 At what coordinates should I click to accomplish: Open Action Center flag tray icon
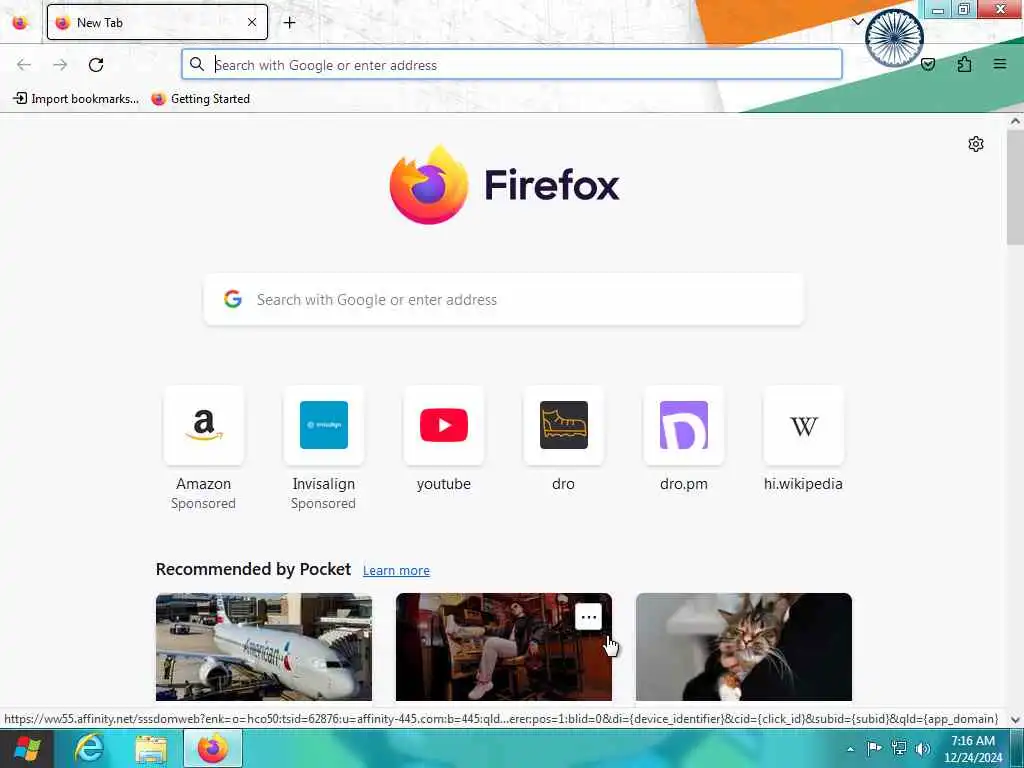874,748
